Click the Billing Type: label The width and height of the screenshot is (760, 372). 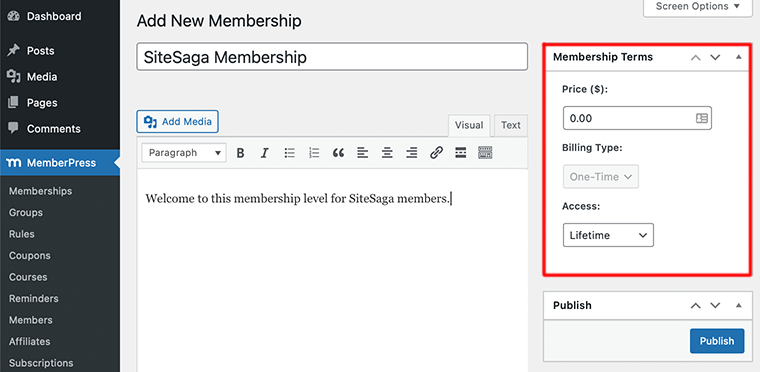tap(592, 148)
